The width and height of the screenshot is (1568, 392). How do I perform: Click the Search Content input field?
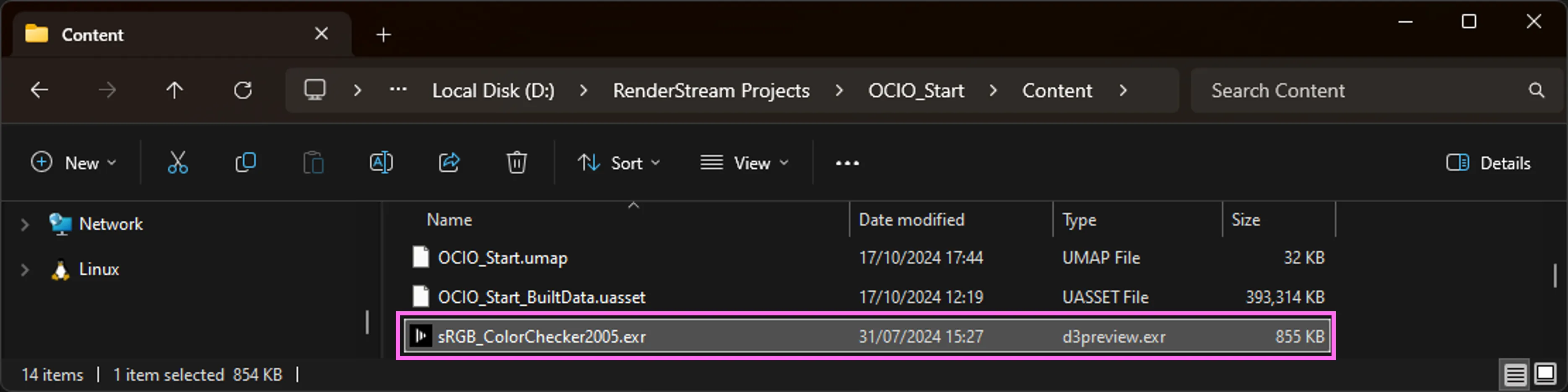pyautogui.click(x=1309, y=90)
